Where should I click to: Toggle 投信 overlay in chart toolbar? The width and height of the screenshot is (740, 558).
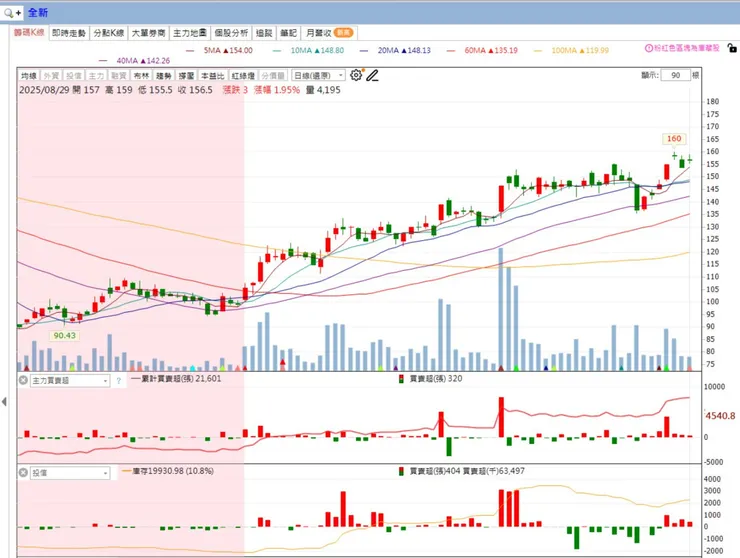[x=73, y=76]
